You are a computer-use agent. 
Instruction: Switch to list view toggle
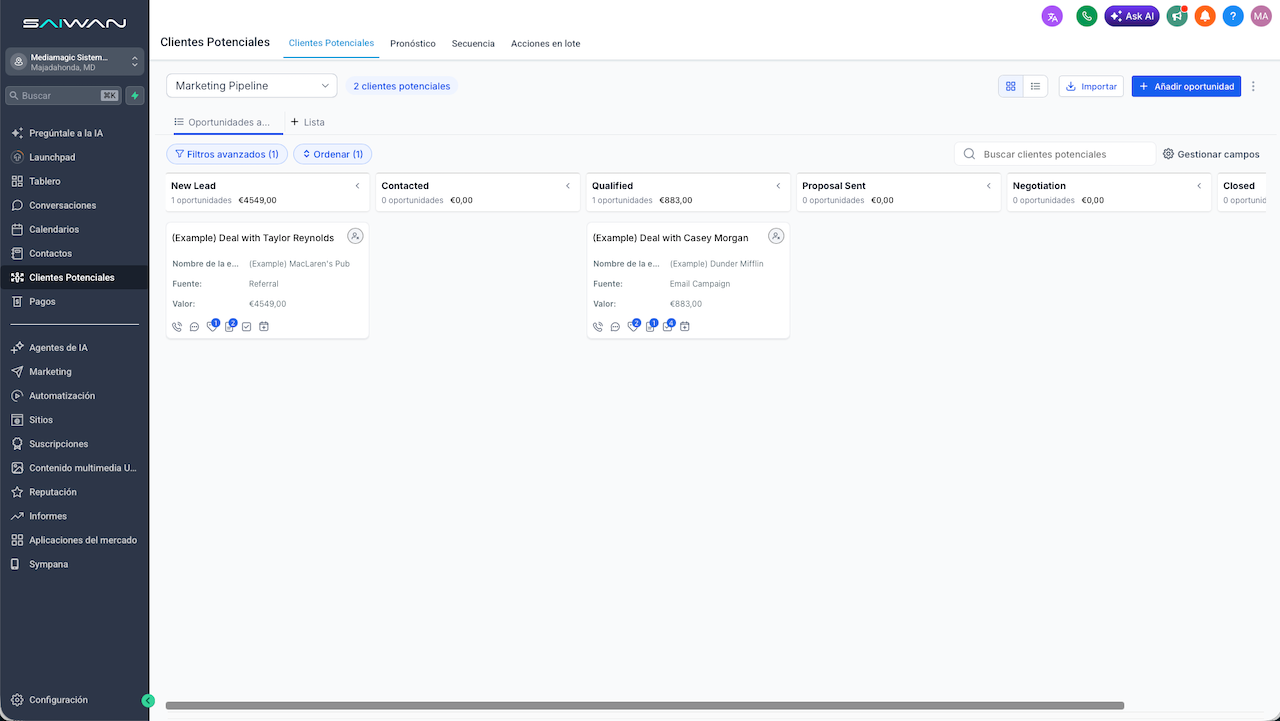click(1036, 87)
